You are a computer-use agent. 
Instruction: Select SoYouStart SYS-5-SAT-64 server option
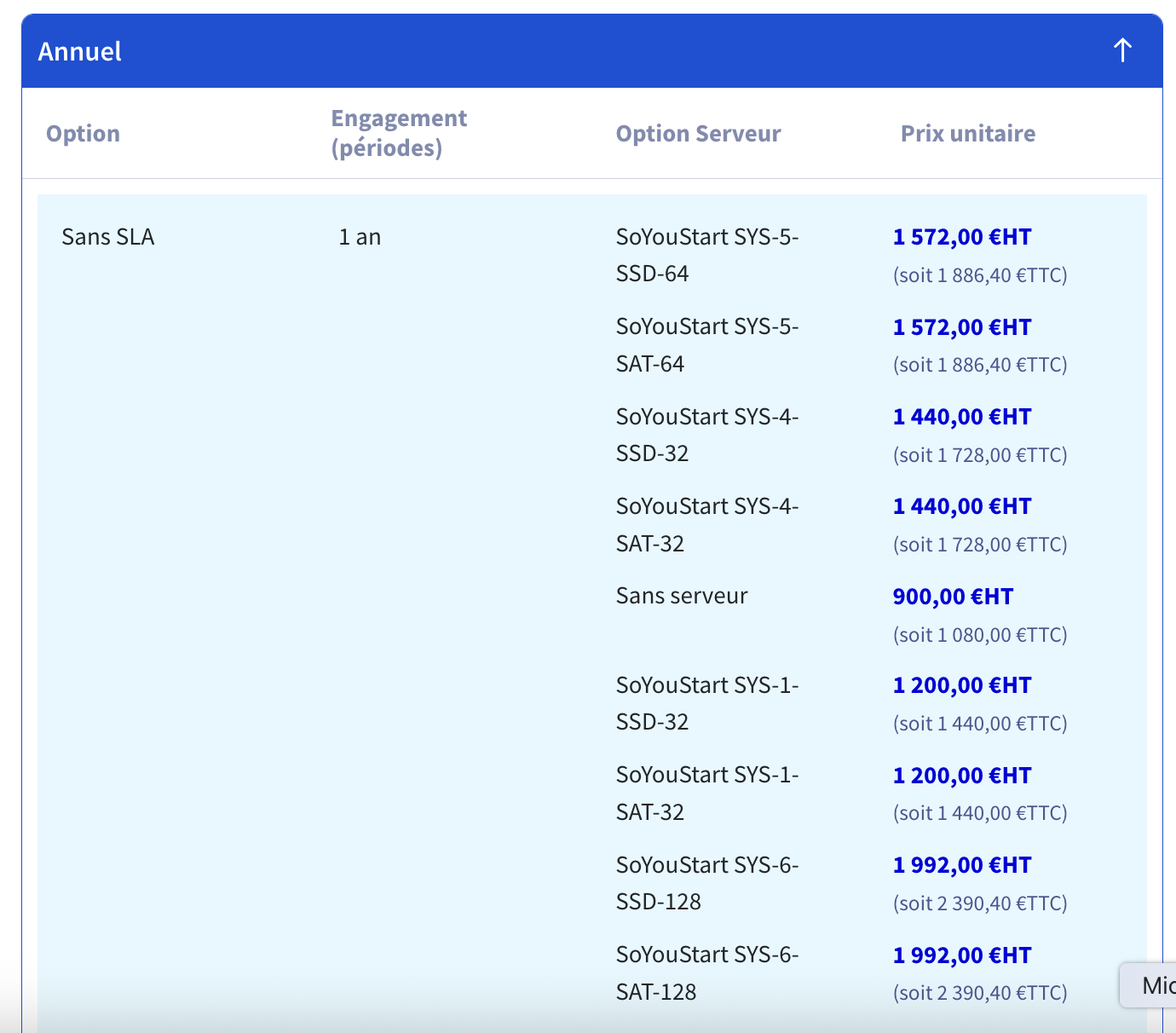(707, 345)
